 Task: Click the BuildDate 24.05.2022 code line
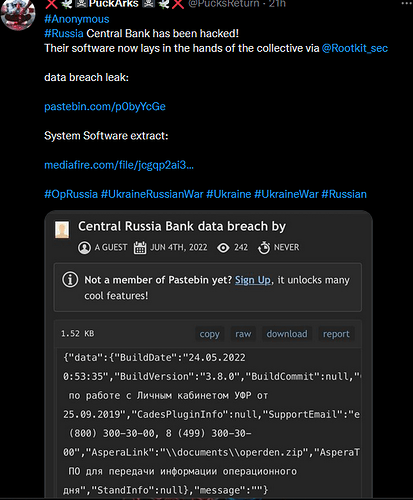click(x=154, y=358)
